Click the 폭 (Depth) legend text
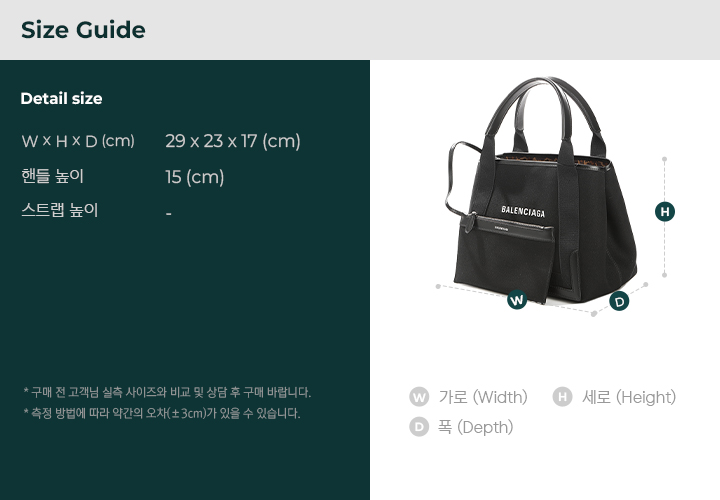The height and width of the screenshot is (500, 720). click(x=475, y=427)
